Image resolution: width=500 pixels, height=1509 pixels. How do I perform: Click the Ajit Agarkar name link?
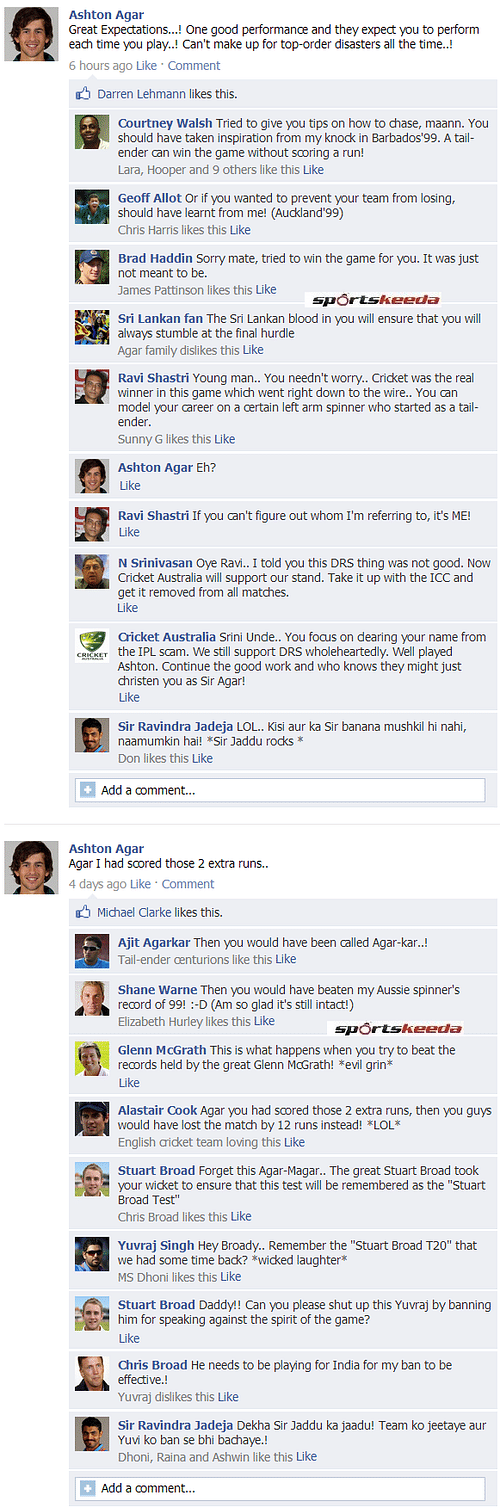154,943
